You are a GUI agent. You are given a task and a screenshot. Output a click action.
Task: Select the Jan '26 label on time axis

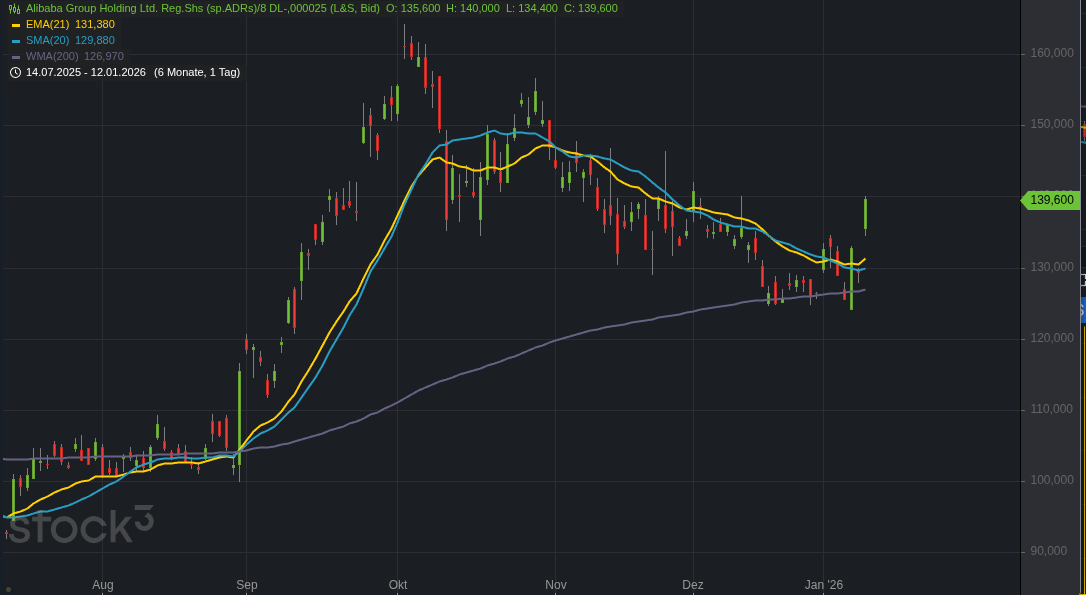(824, 585)
